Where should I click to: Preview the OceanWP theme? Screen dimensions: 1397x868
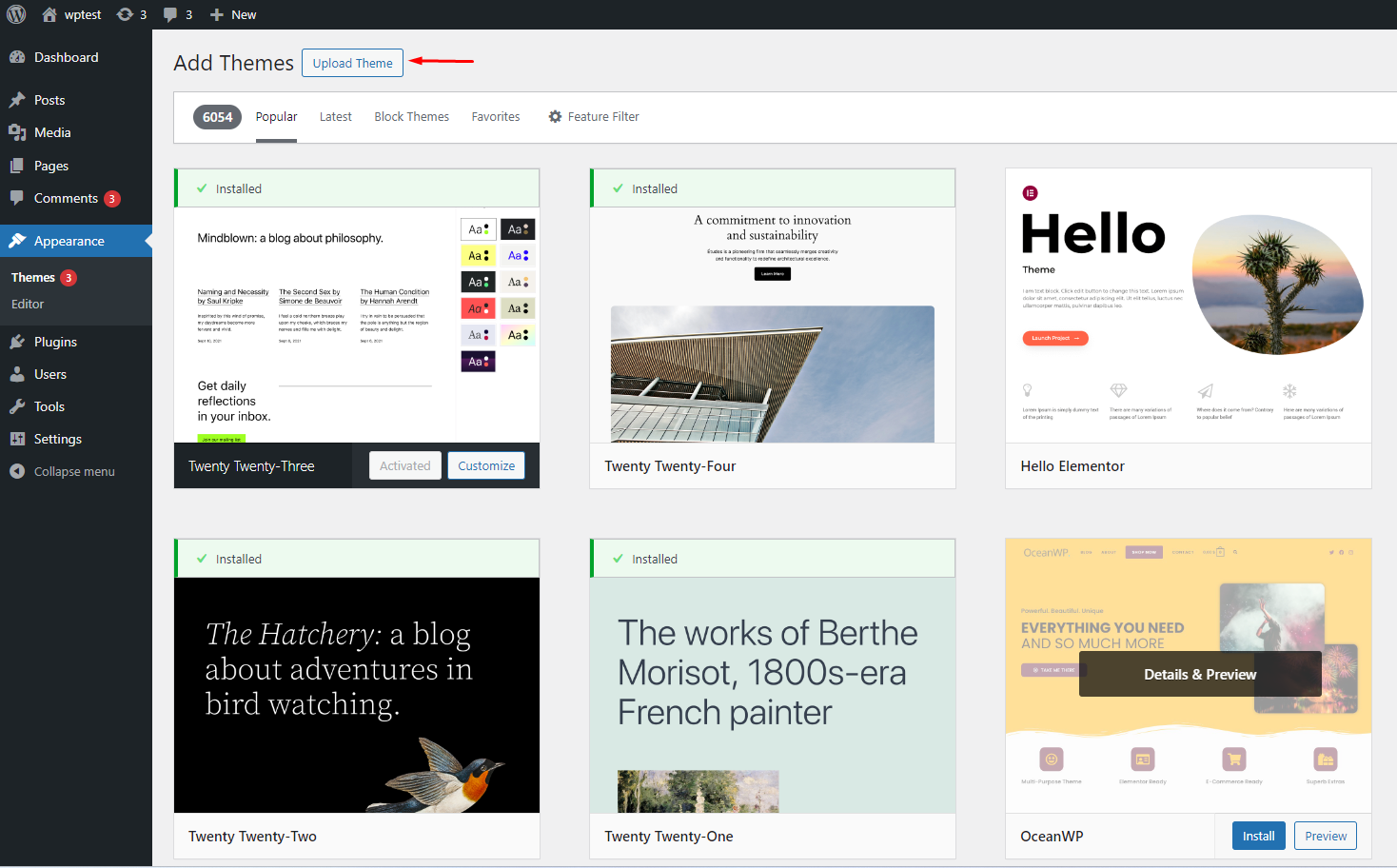[x=1326, y=836]
